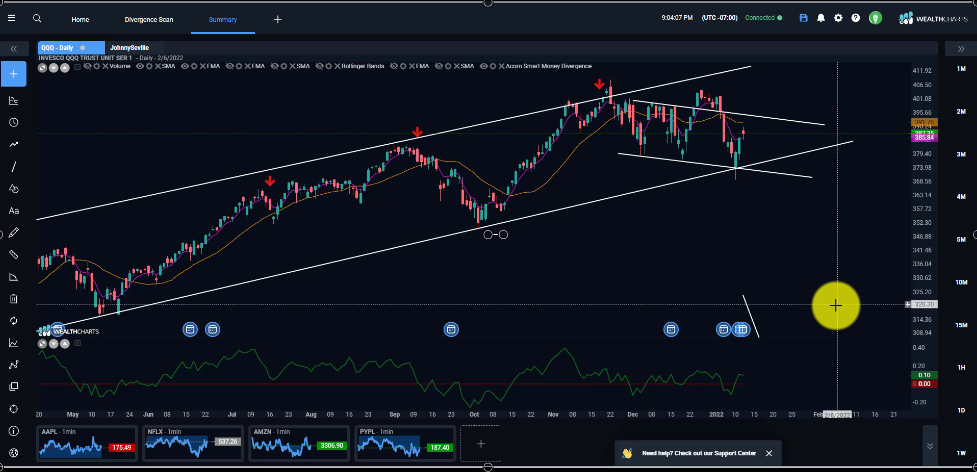Switch to the Home tab
Image resolution: width=977 pixels, height=472 pixels.
pos(80,19)
